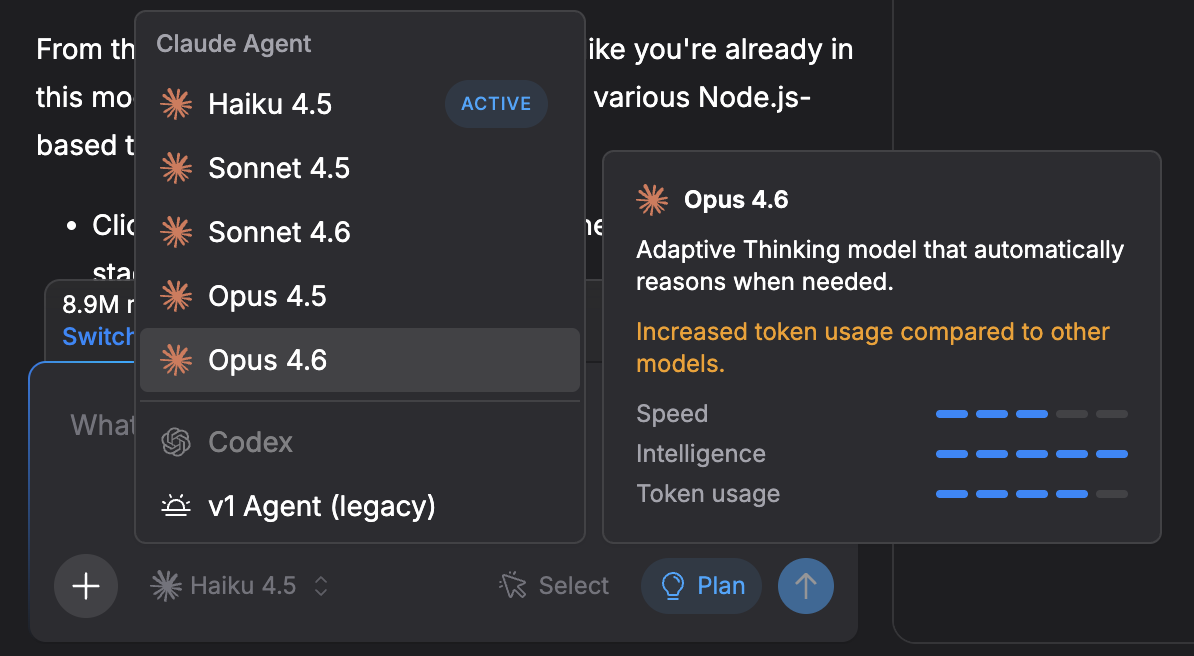Activate Haiku 4.5 via its ACTIVE badge
The image size is (1194, 656).
pyautogui.click(x=496, y=103)
